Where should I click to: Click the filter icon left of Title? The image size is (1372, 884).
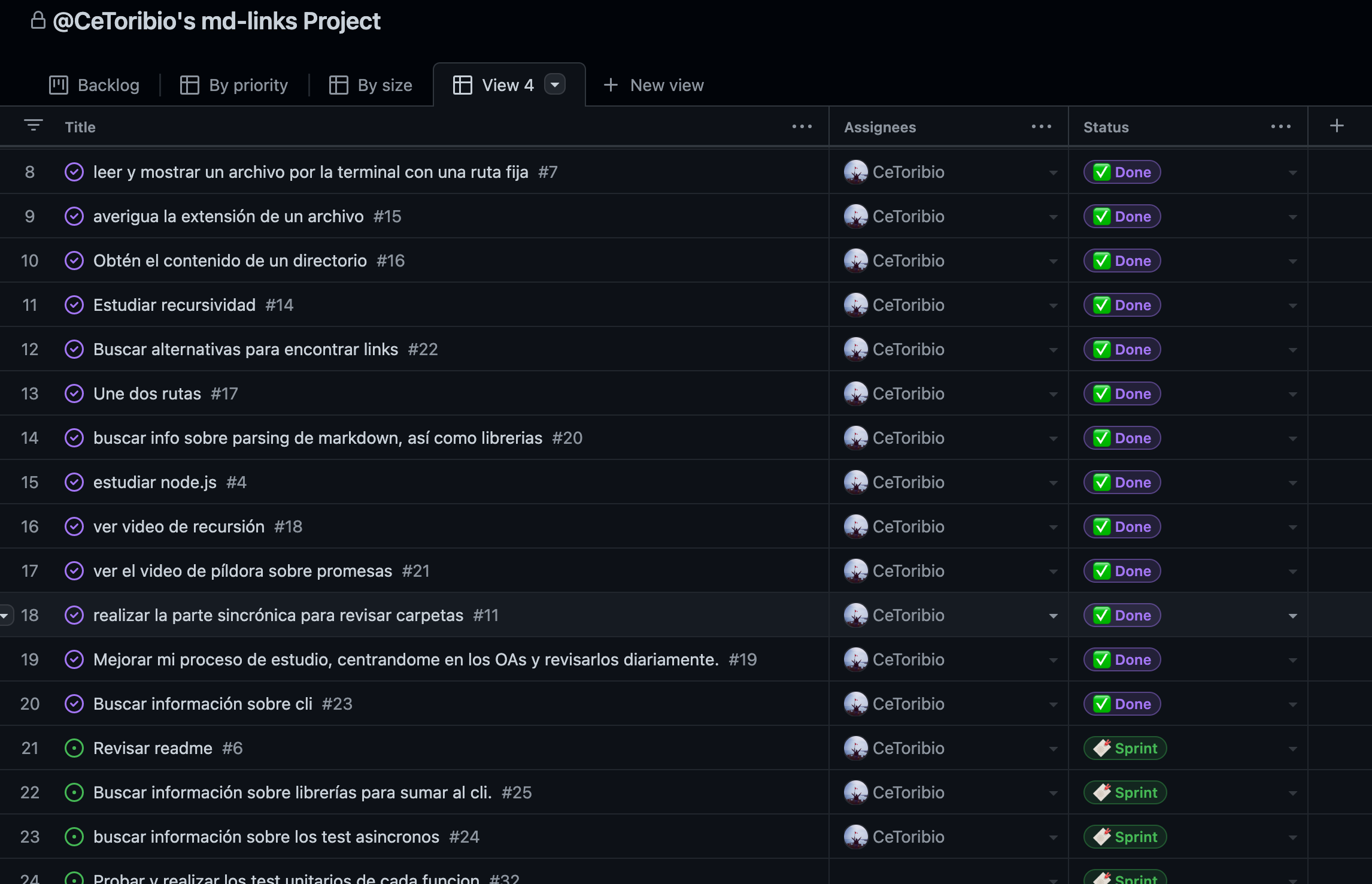pos(34,125)
